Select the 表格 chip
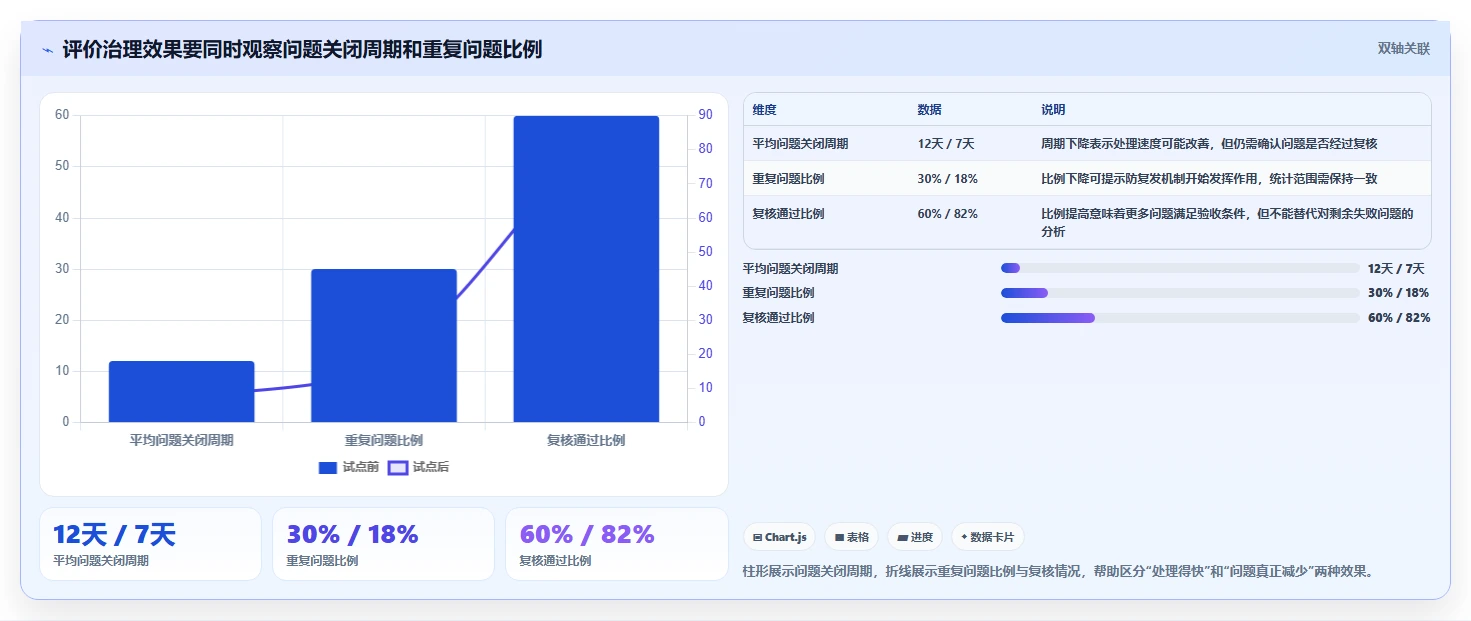 coord(852,537)
